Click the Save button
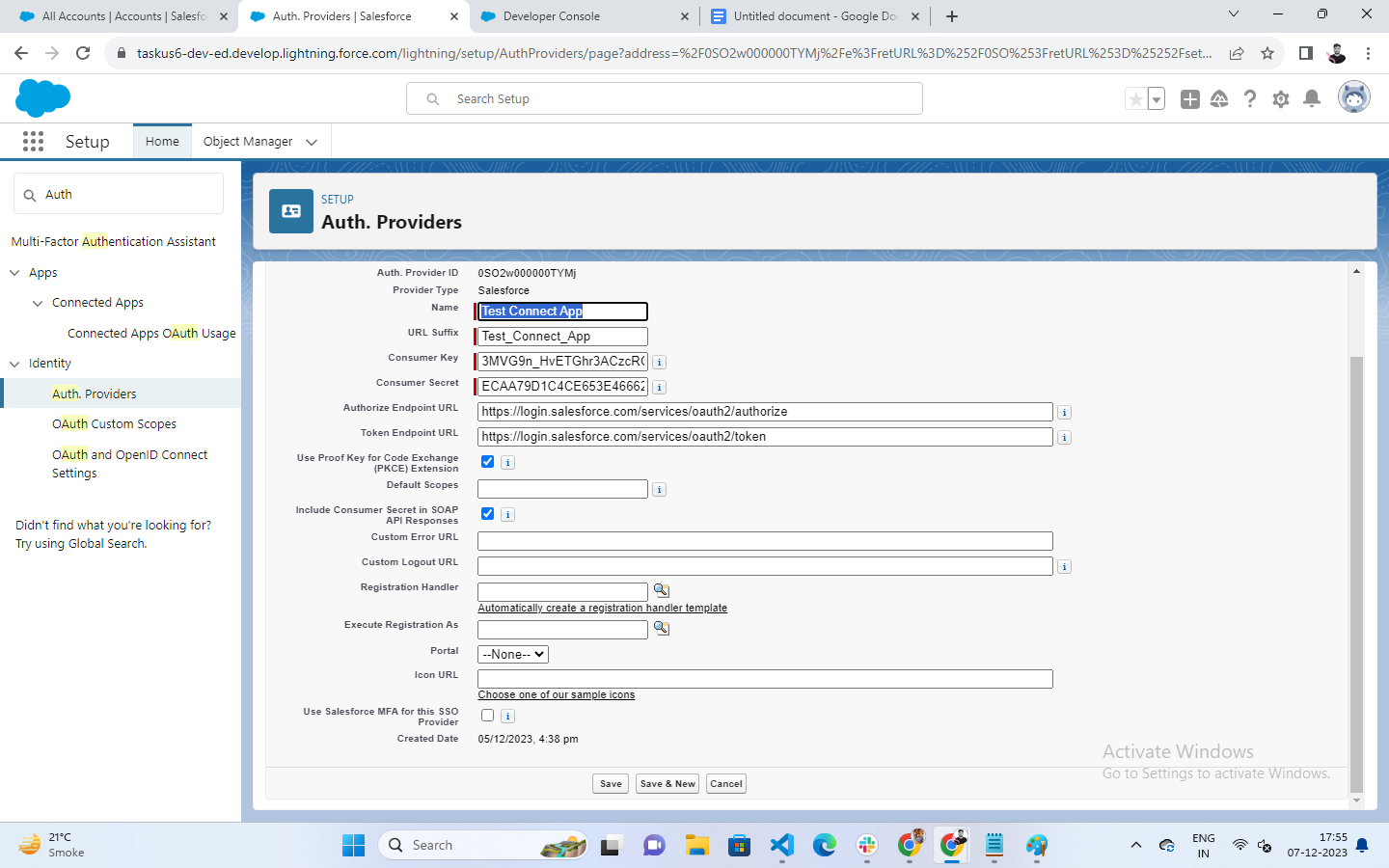The height and width of the screenshot is (868, 1389). click(x=611, y=784)
